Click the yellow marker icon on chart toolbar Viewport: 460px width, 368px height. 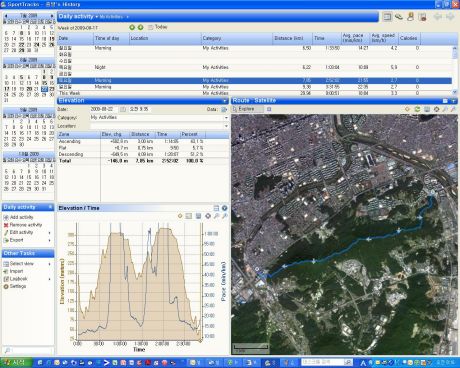(x=180, y=216)
